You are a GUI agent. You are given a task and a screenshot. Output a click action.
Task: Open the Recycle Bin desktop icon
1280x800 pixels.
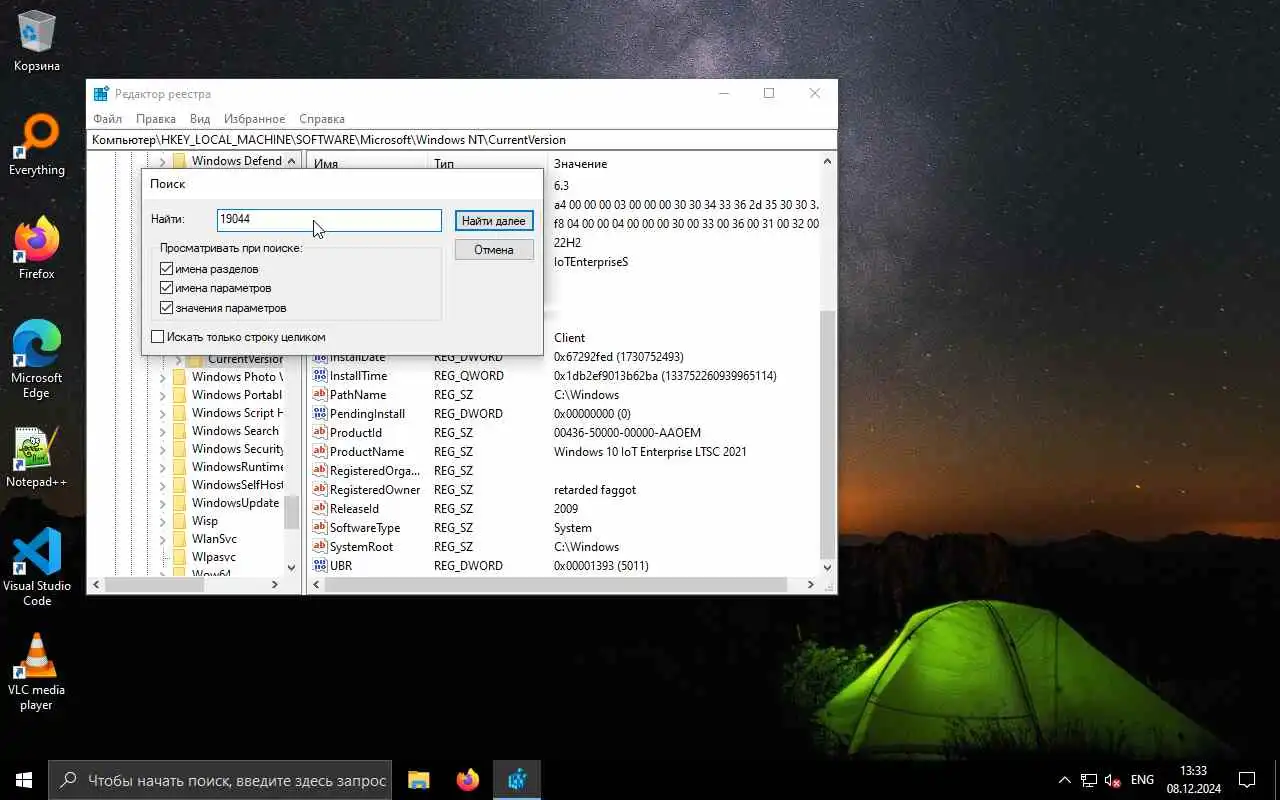(37, 40)
